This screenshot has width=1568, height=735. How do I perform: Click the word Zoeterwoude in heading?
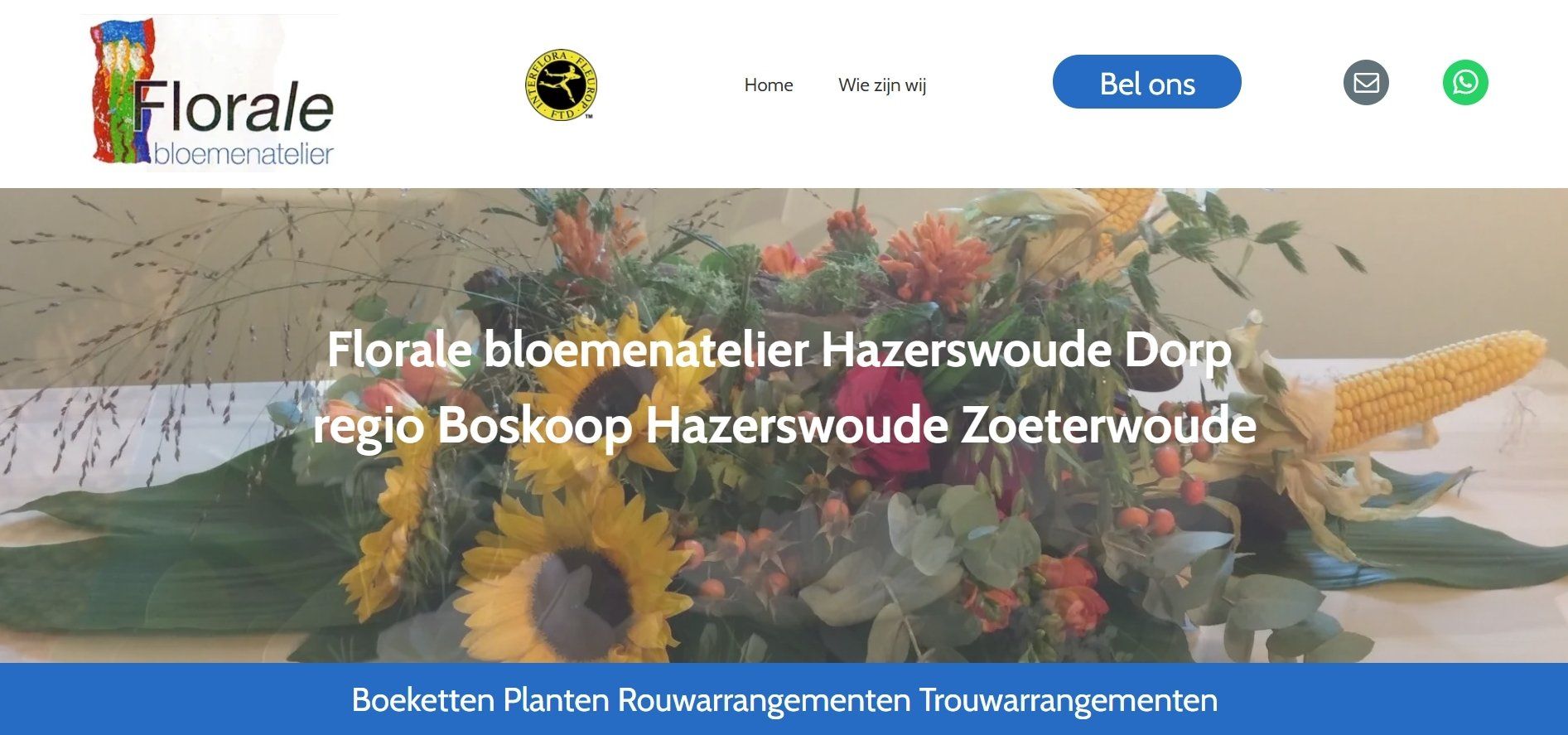pos(1108,426)
